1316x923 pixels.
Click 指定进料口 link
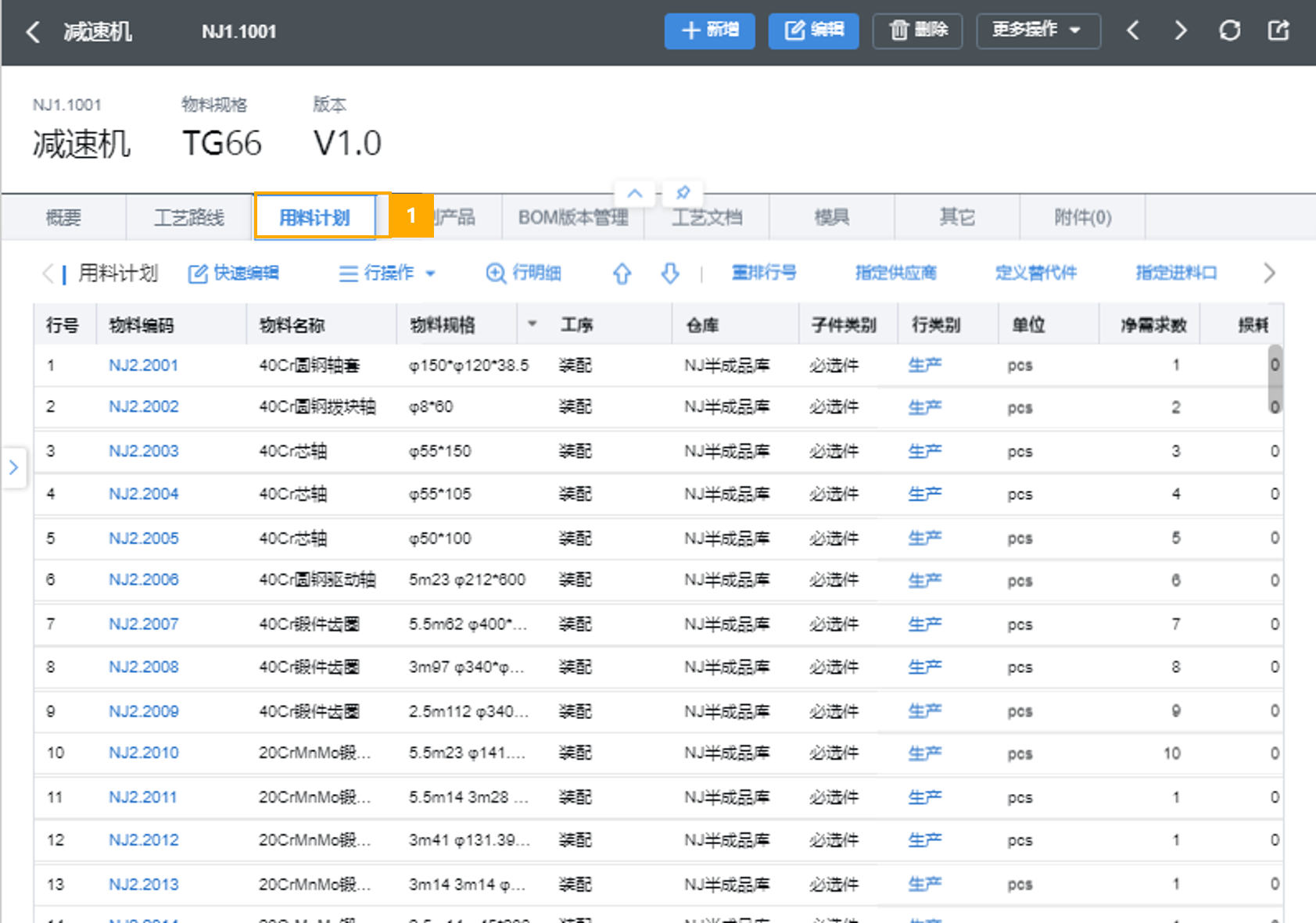click(1176, 273)
